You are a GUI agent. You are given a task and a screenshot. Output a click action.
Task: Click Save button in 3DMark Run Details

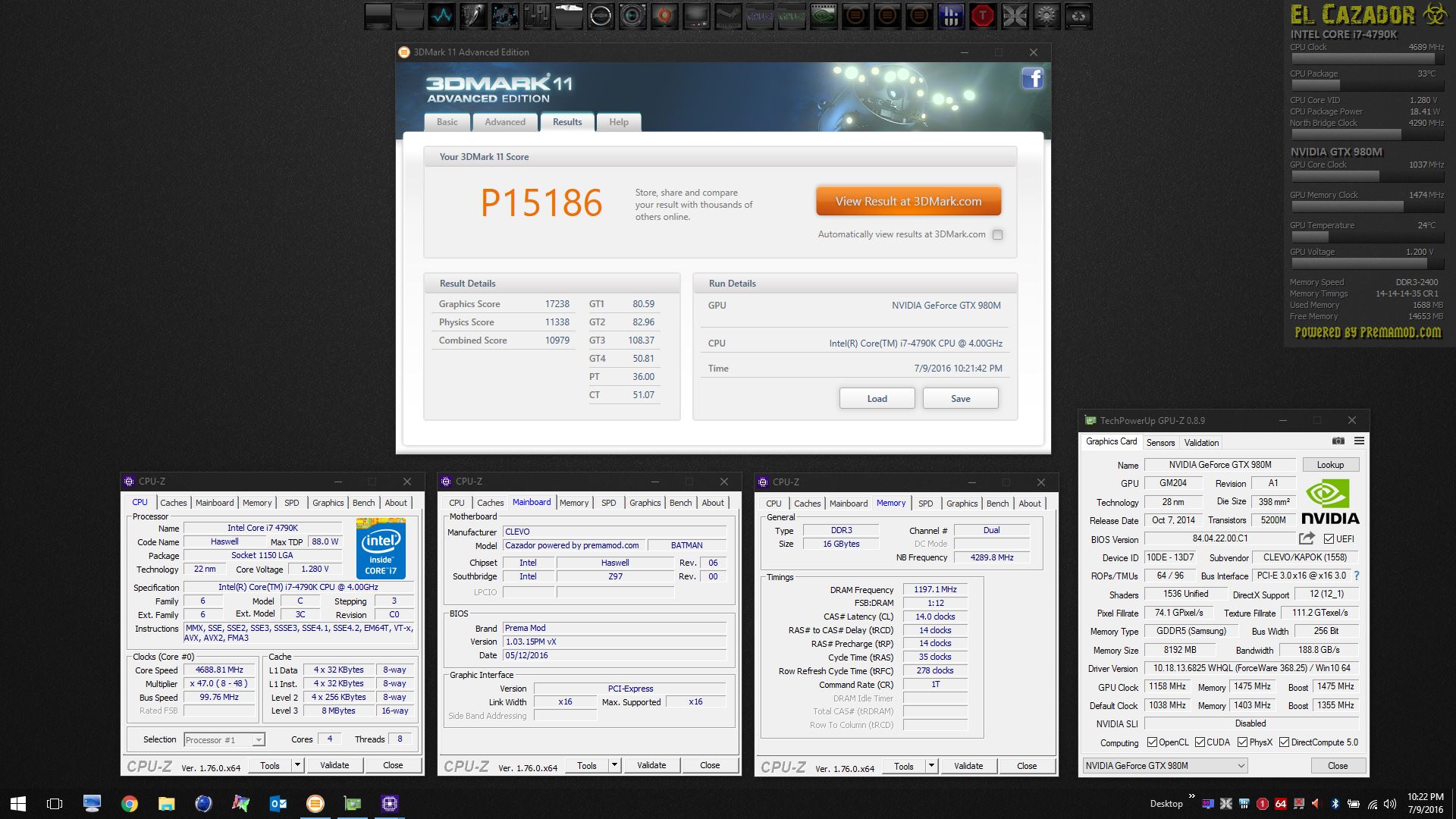(960, 399)
